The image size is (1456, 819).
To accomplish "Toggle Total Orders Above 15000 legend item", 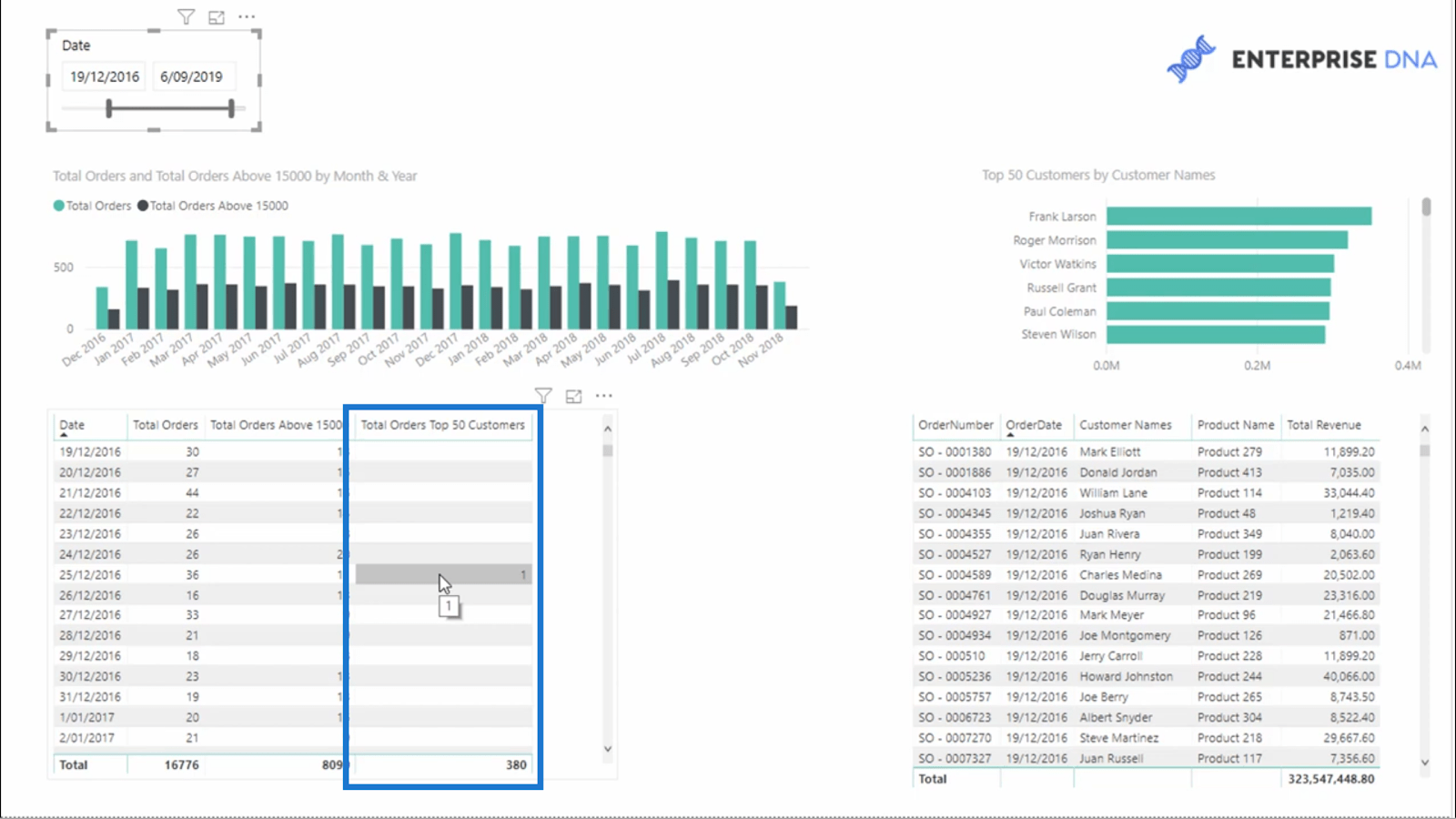I will coord(213,206).
